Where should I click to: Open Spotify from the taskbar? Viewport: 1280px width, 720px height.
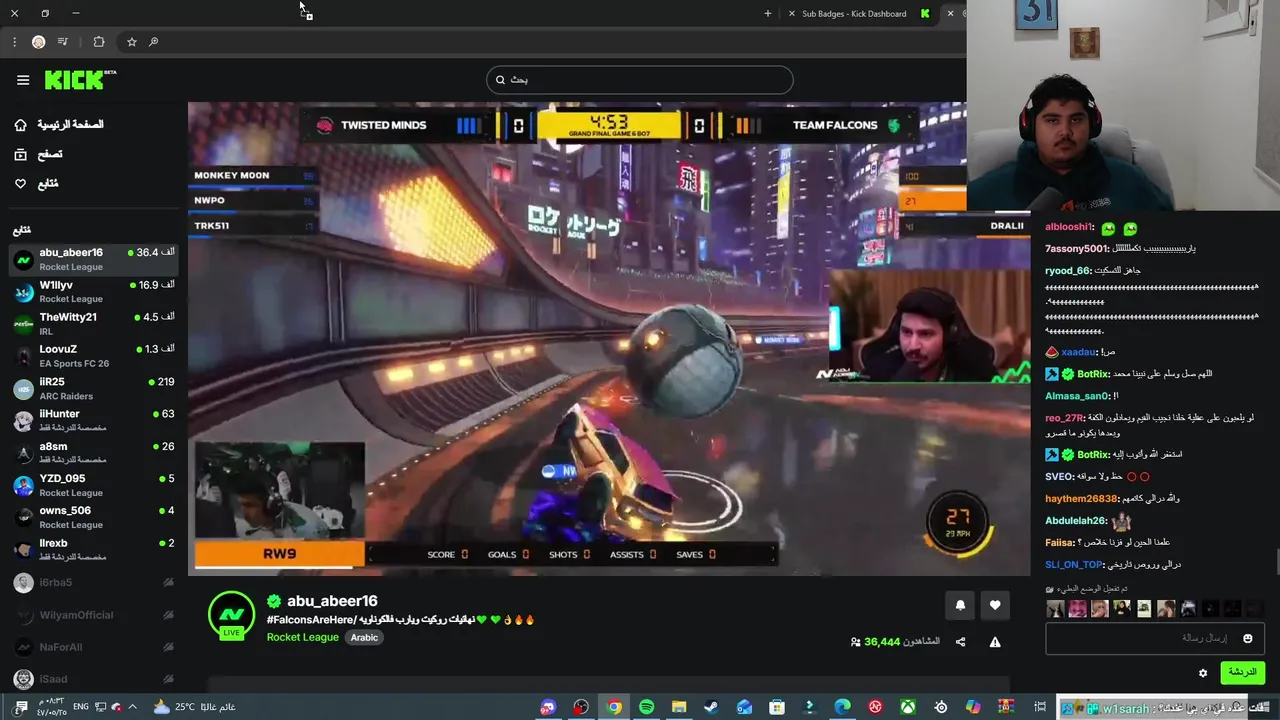point(646,707)
